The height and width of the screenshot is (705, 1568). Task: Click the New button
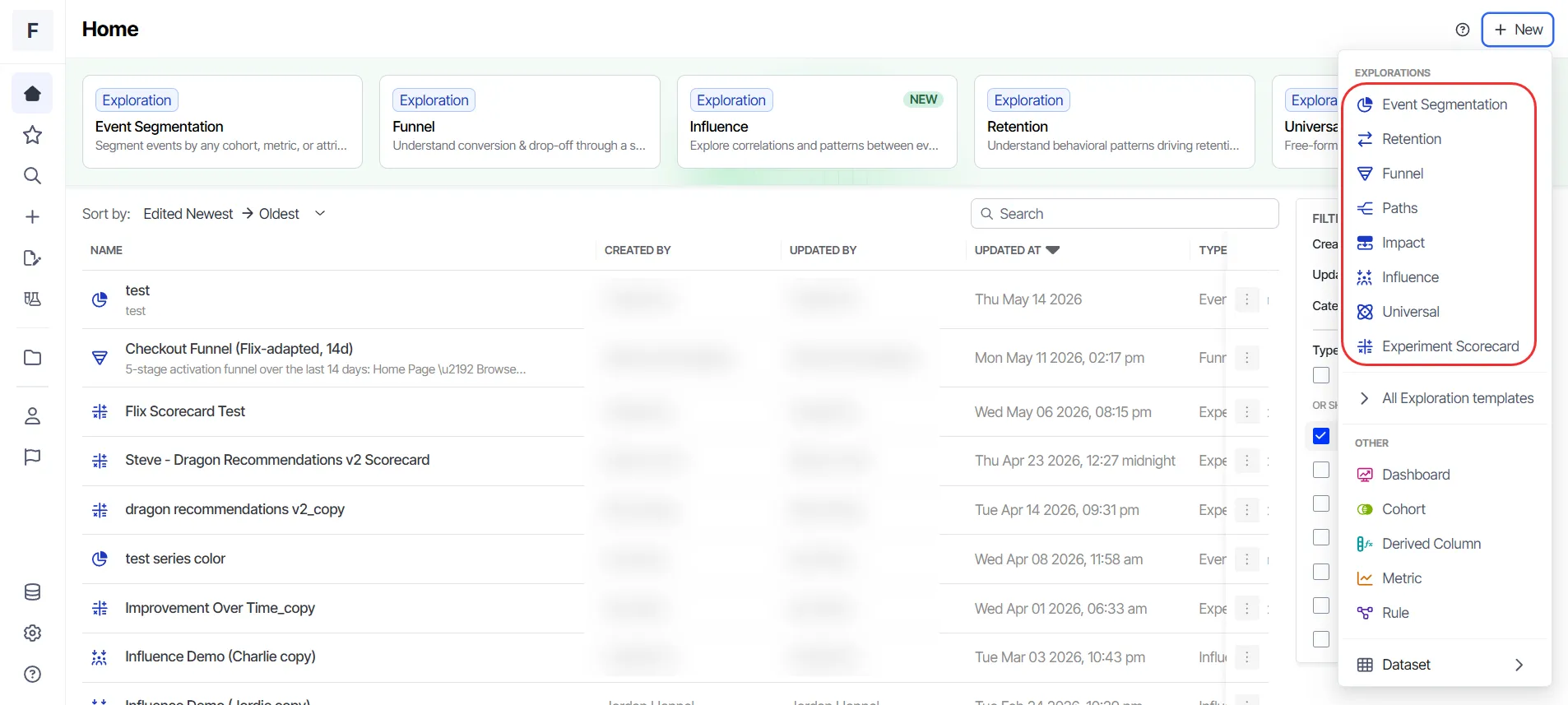click(x=1518, y=30)
